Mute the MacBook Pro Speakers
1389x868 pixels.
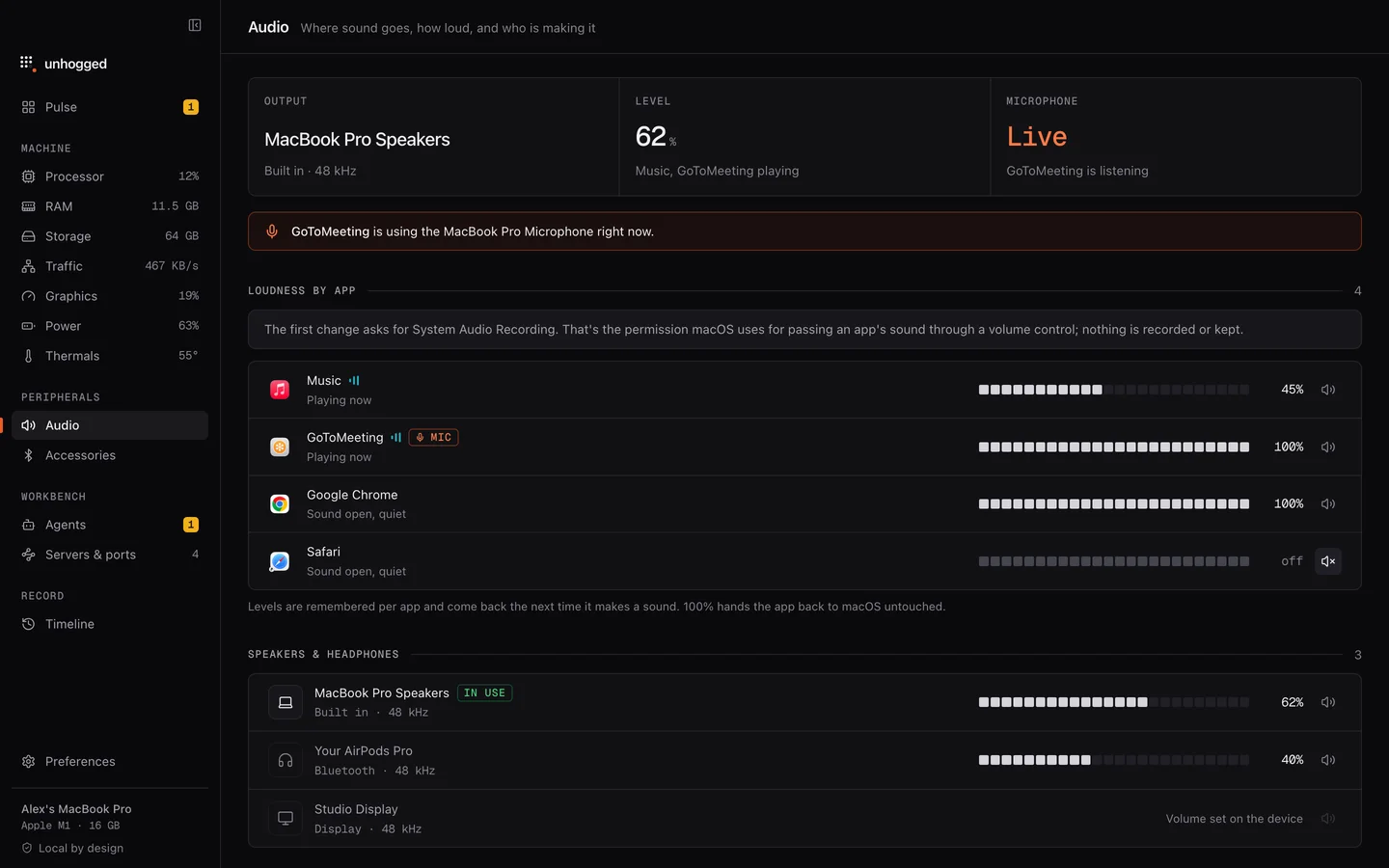click(x=1328, y=702)
